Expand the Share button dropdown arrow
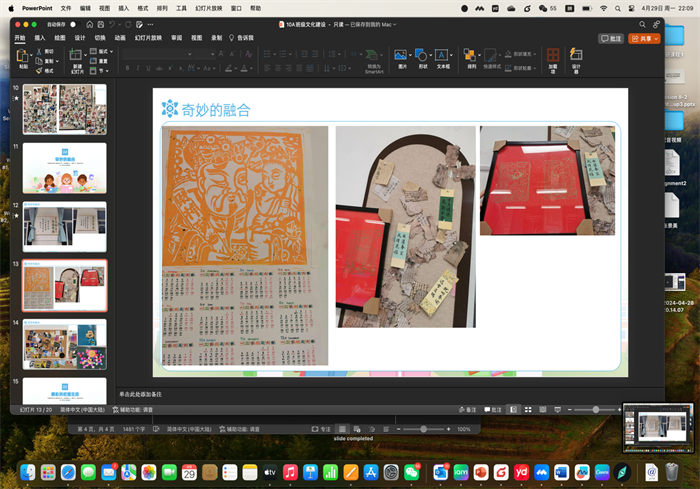The image size is (700, 489). (x=656, y=39)
